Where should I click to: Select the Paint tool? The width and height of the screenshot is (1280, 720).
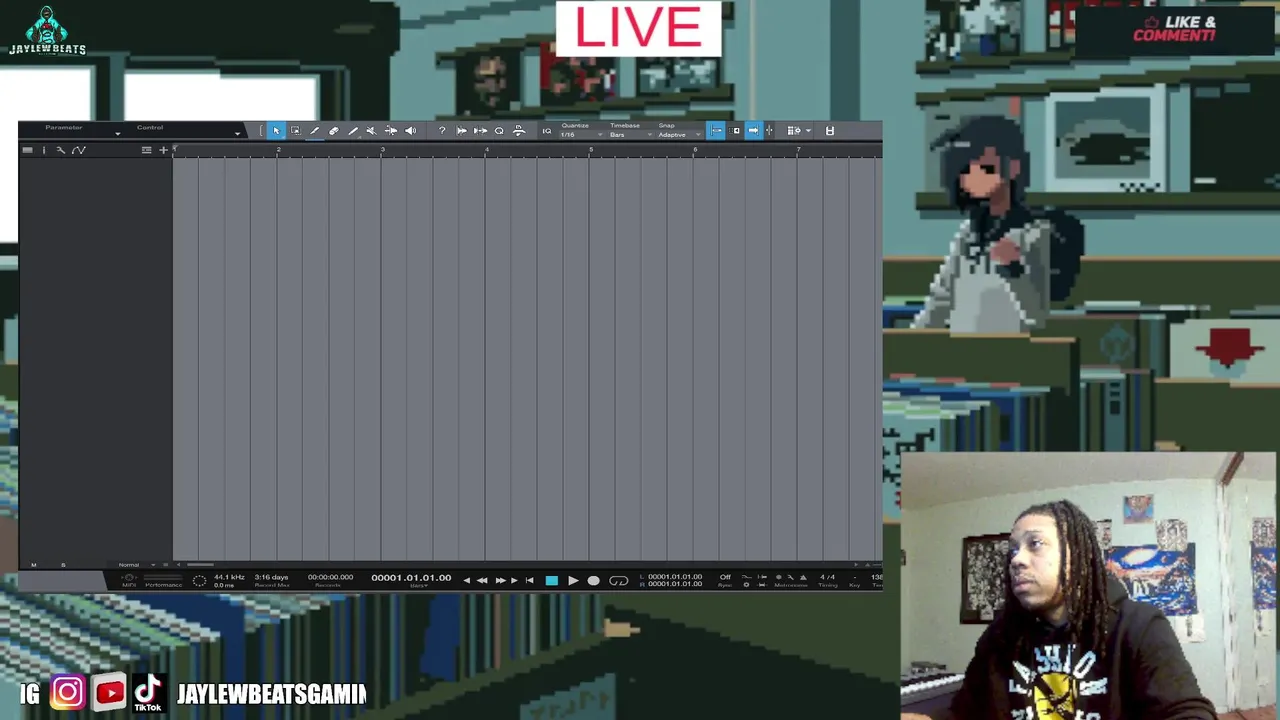pos(353,131)
